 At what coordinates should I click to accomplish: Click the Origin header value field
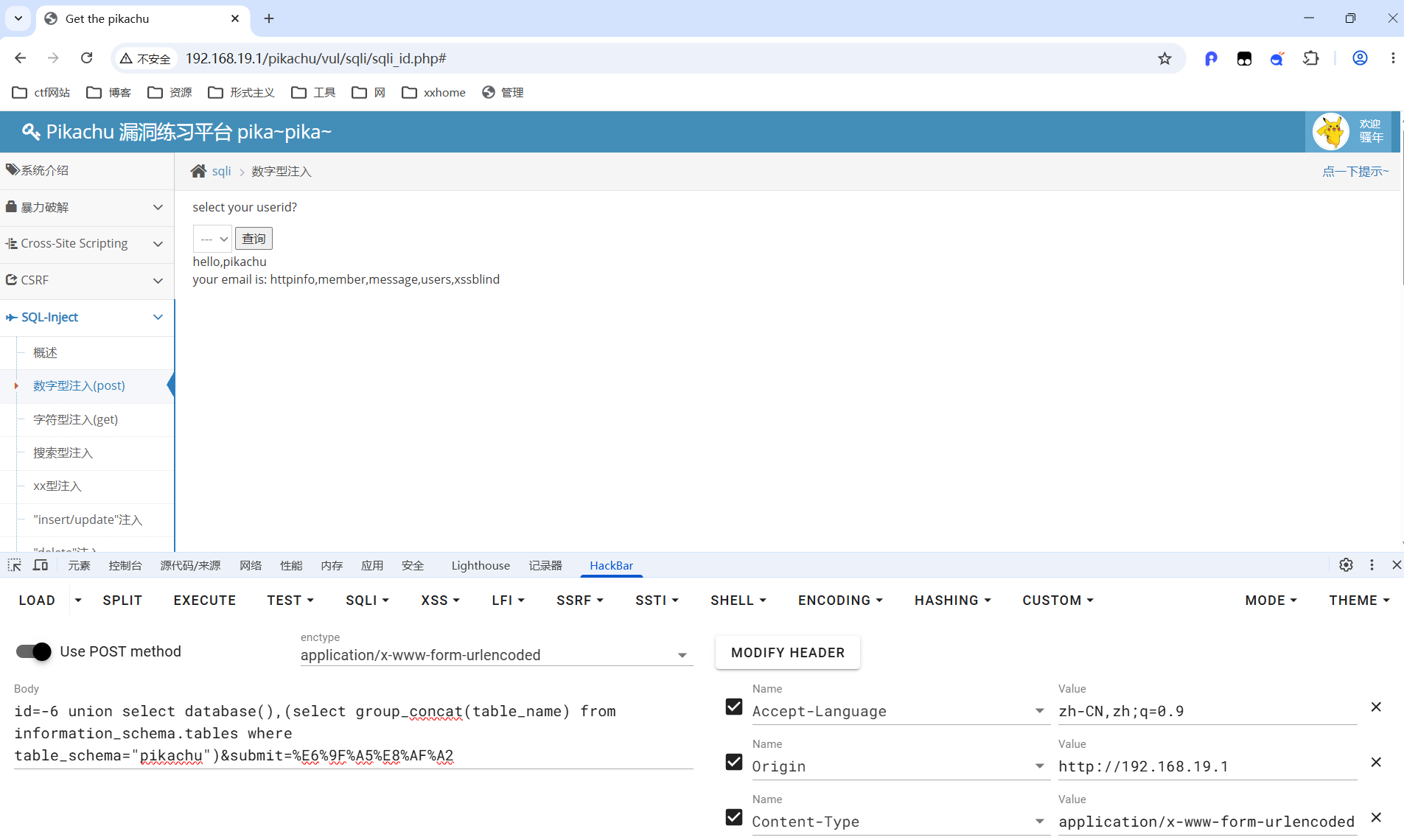[1207, 766]
